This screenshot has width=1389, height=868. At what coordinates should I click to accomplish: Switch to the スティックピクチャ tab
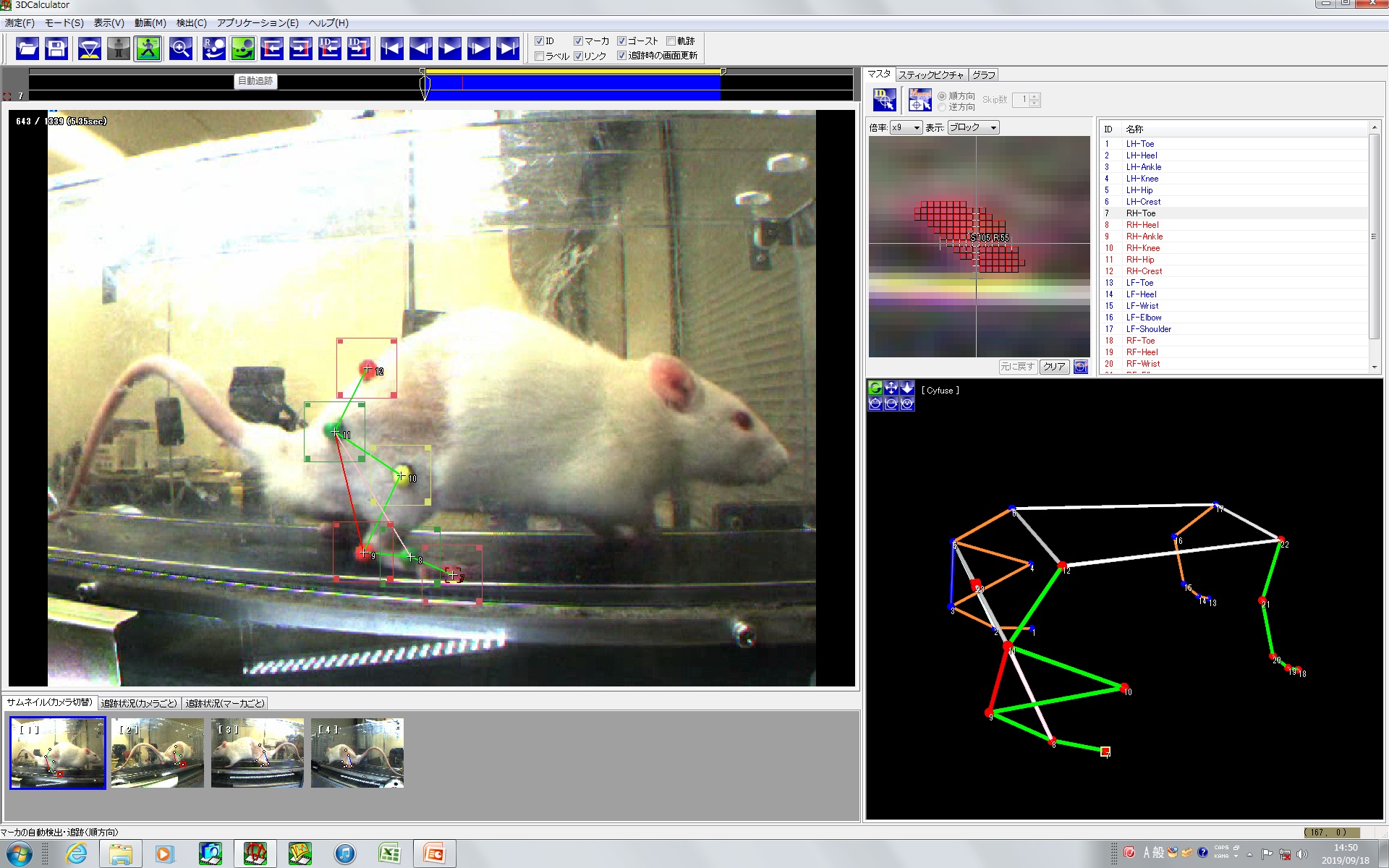(x=931, y=75)
